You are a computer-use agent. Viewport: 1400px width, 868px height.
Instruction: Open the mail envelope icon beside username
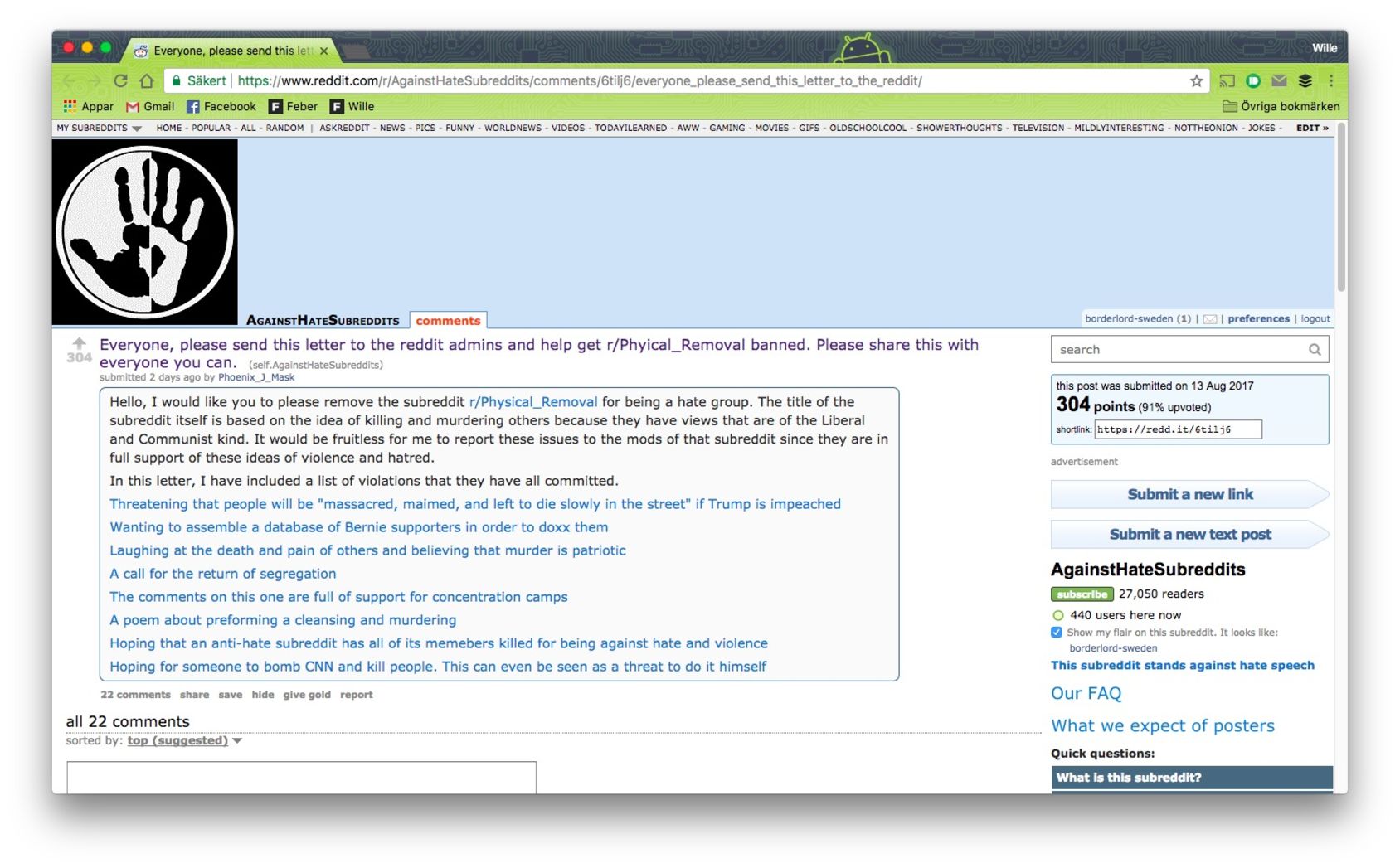[1210, 319]
